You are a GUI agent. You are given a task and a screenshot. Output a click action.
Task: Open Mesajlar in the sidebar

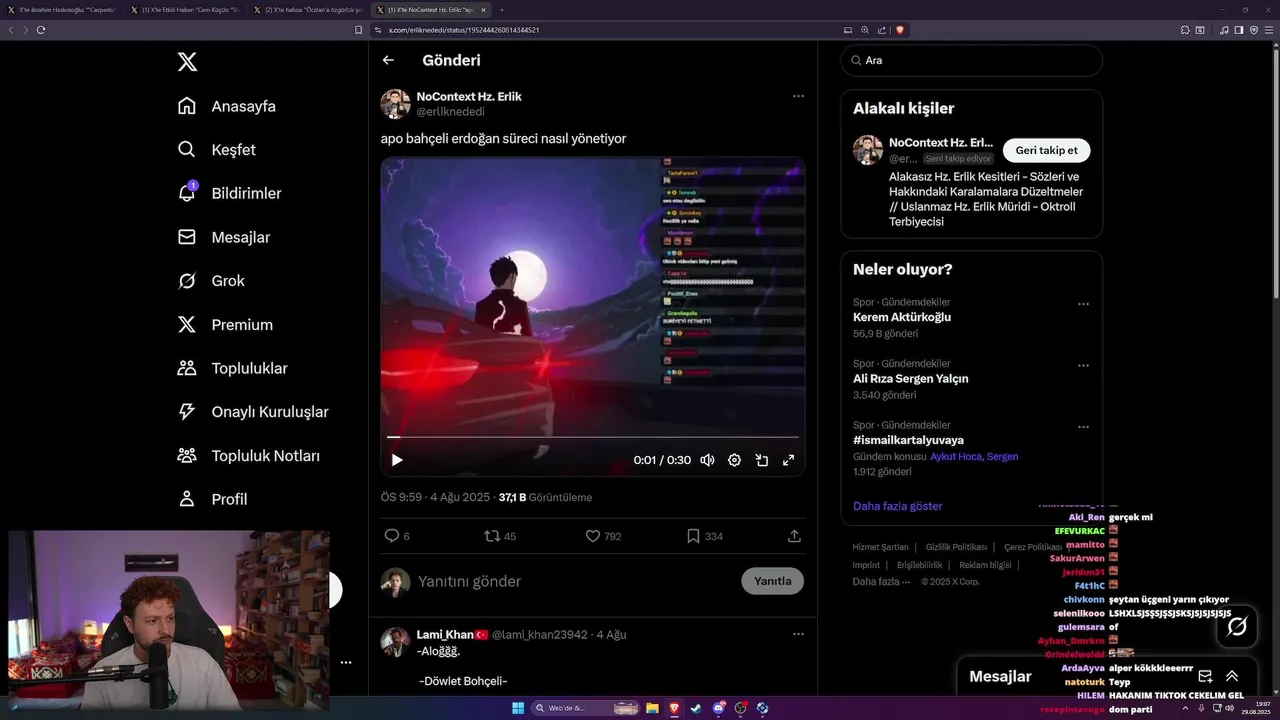(224, 237)
